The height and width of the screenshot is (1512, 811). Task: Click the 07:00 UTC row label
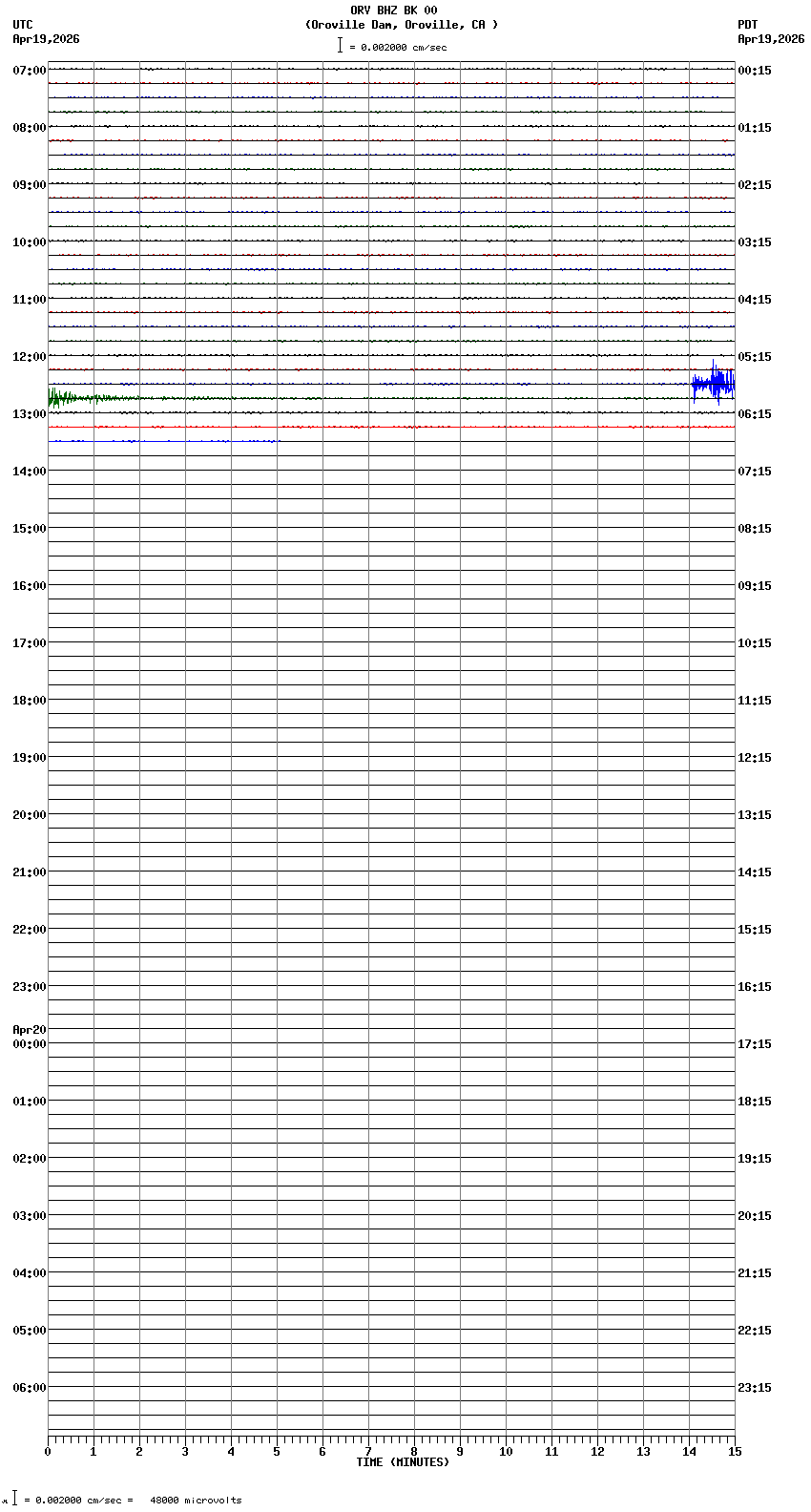pos(30,71)
